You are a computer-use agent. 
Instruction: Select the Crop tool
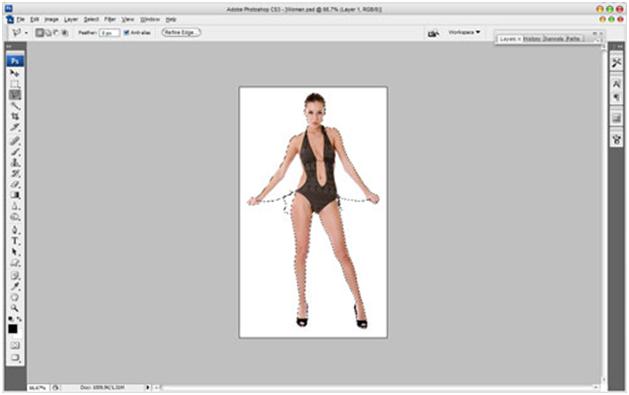(x=15, y=116)
